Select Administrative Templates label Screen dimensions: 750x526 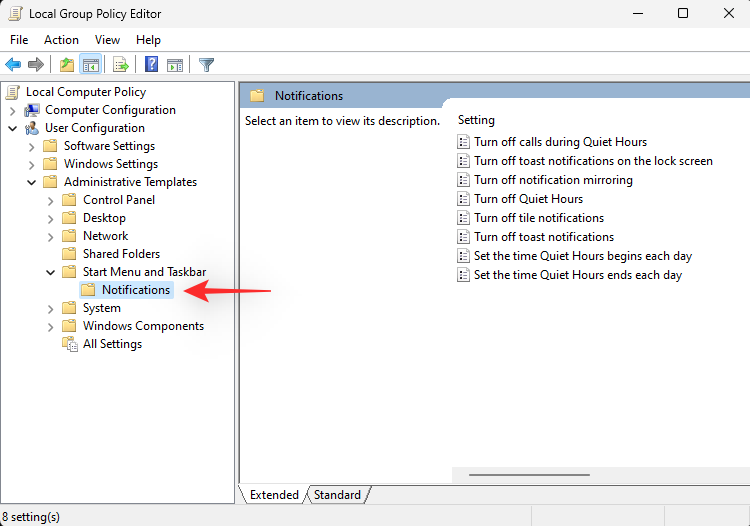tap(131, 182)
